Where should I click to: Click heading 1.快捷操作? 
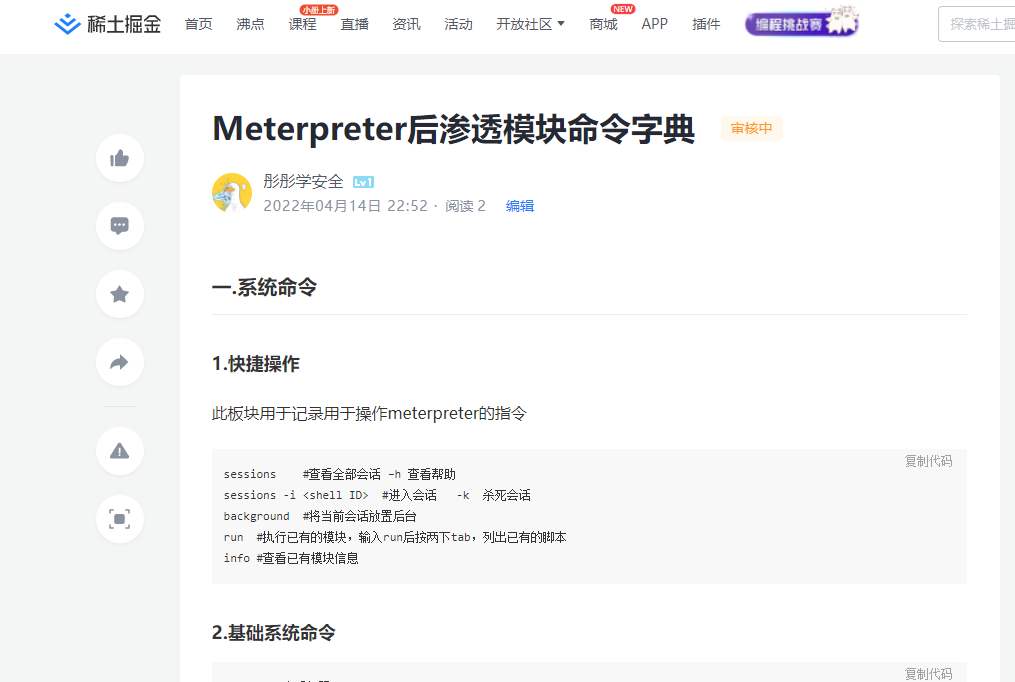(x=256, y=364)
